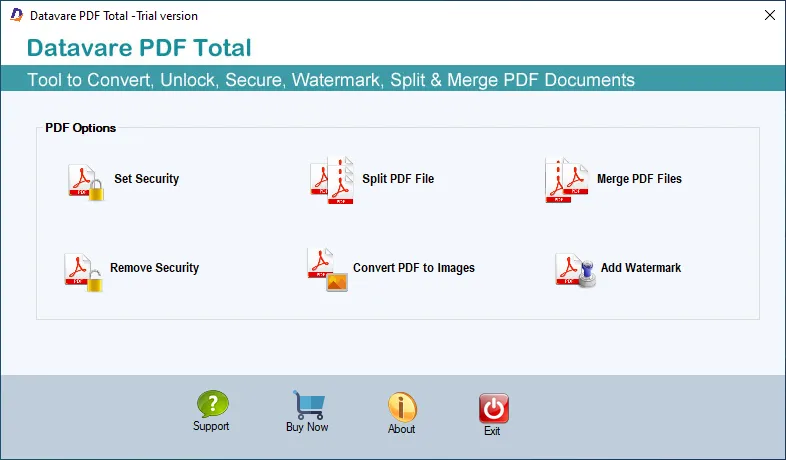Click the green Support question mark icon

coord(213,404)
